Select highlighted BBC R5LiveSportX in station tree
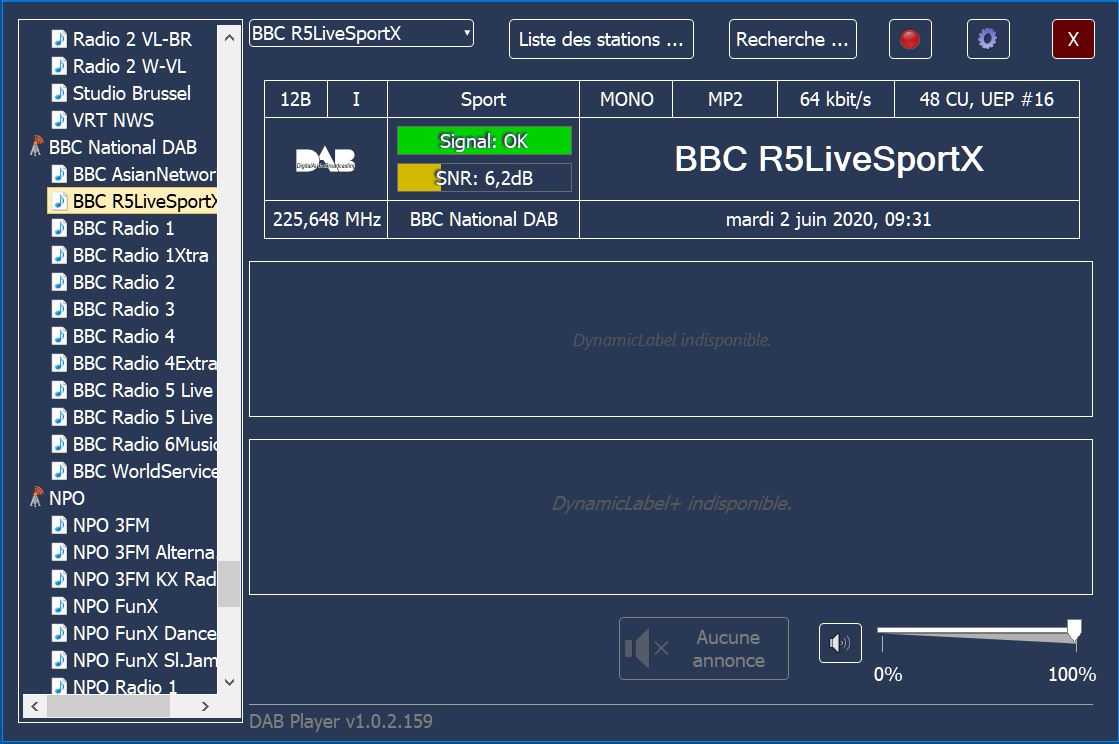1119x744 pixels. (133, 201)
